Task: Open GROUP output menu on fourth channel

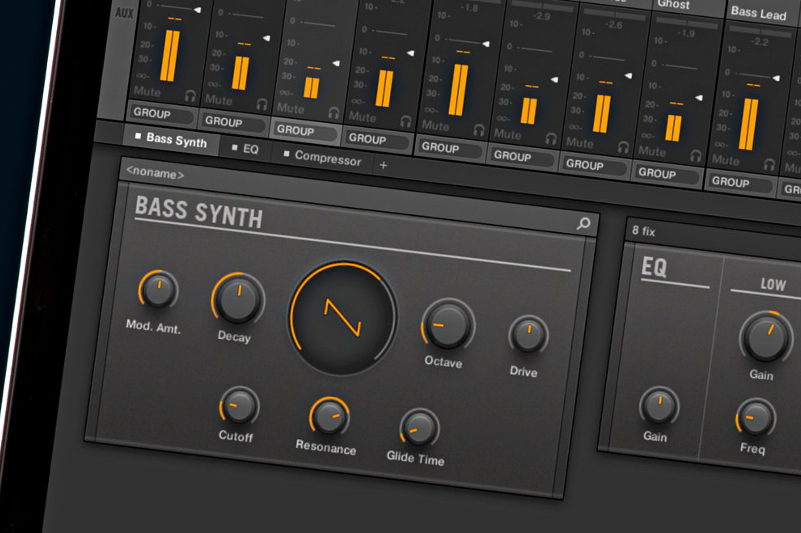Action: [x=377, y=139]
